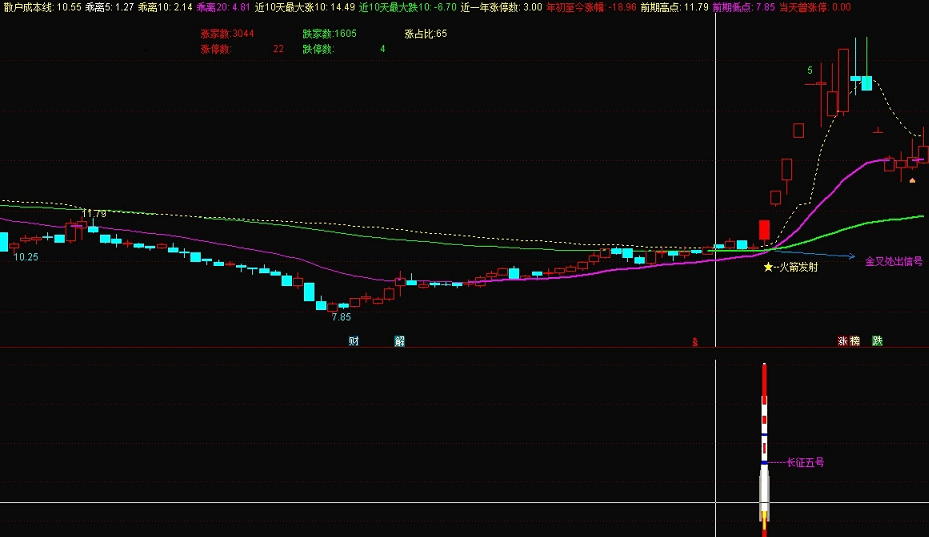This screenshot has width=929, height=537.
Task: Click the 涨 marker icon
Action: (x=842, y=341)
